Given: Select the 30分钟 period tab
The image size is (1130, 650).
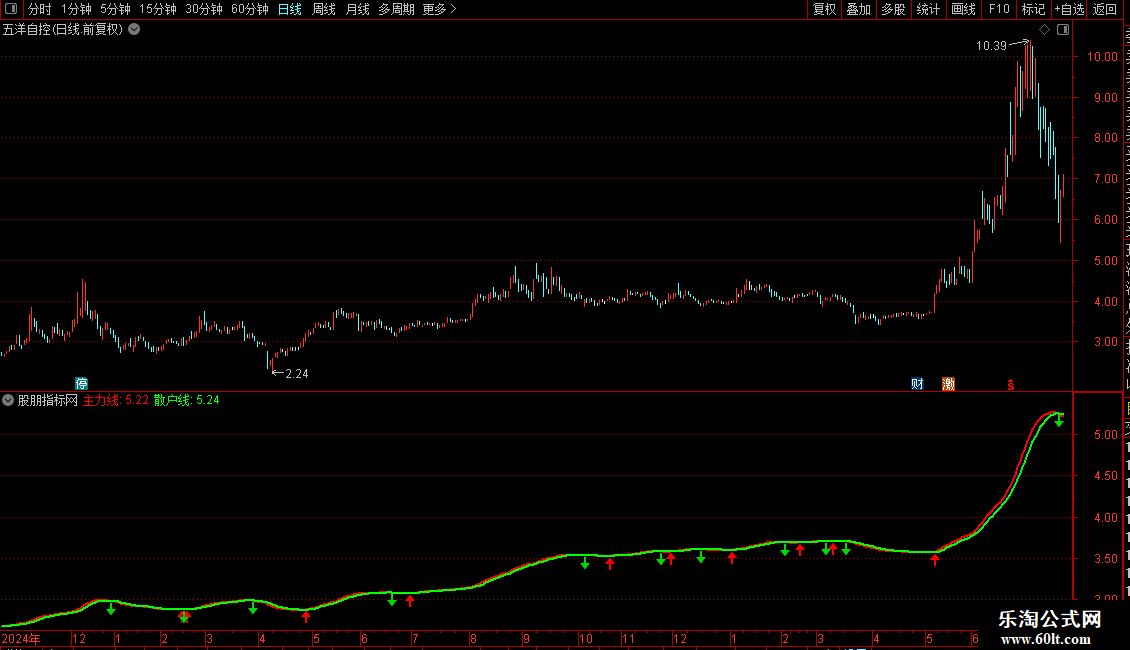Looking at the screenshot, I should (x=204, y=9).
